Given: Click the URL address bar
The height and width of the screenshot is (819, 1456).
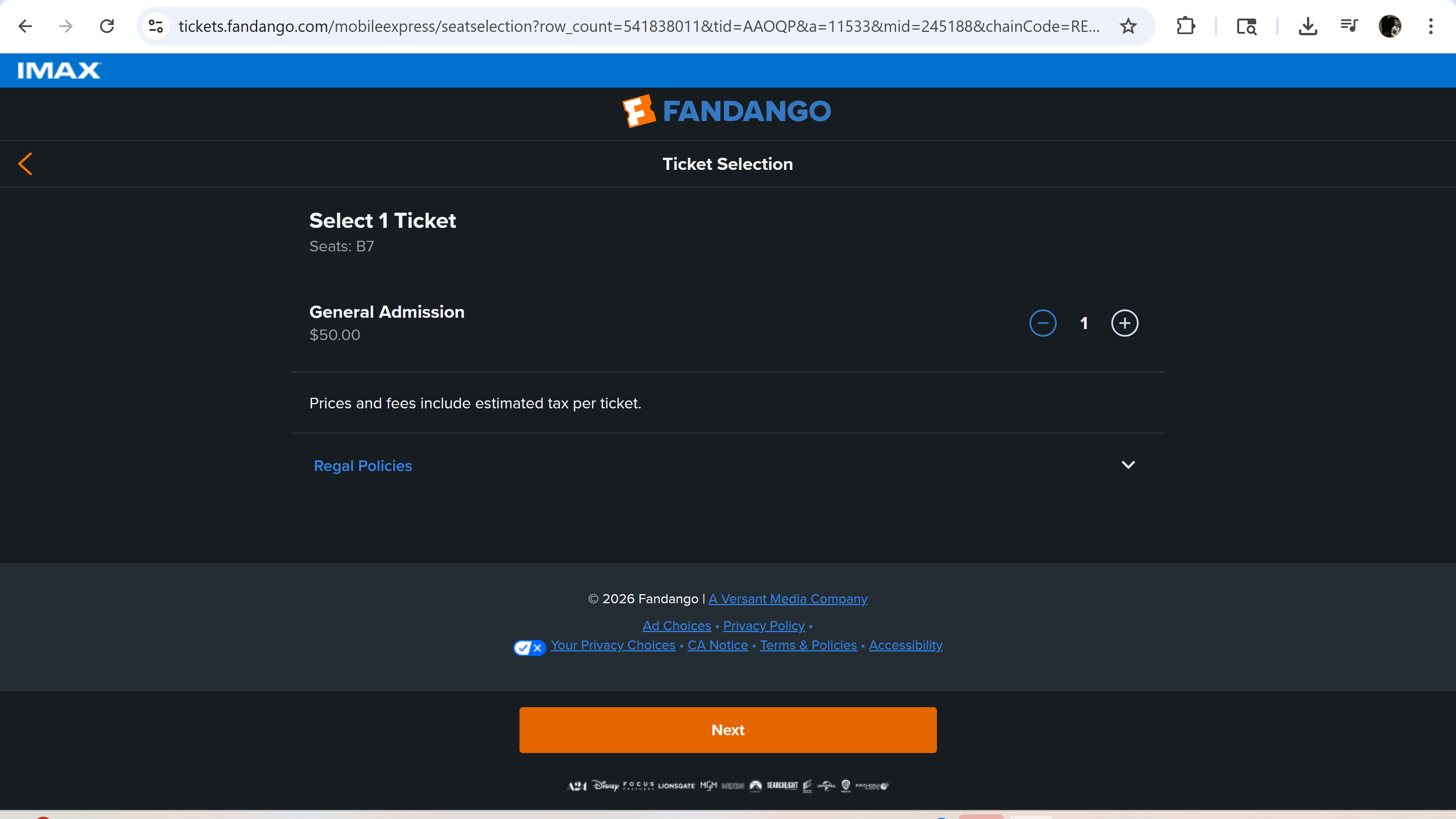Looking at the screenshot, I should [639, 26].
